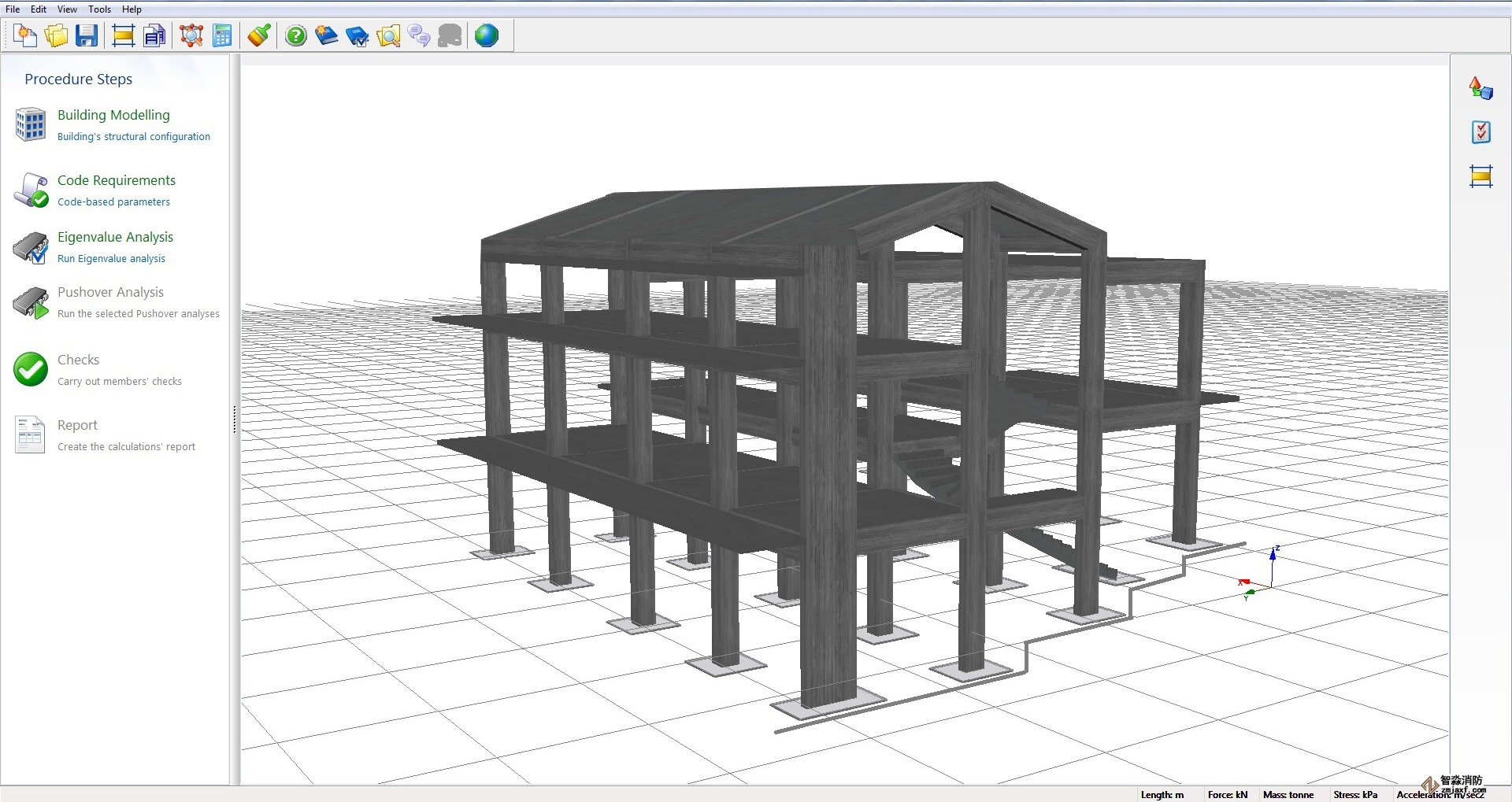The image size is (1512, 802).
Task: Go to the Building Modelling step
Action: [113, 115]
